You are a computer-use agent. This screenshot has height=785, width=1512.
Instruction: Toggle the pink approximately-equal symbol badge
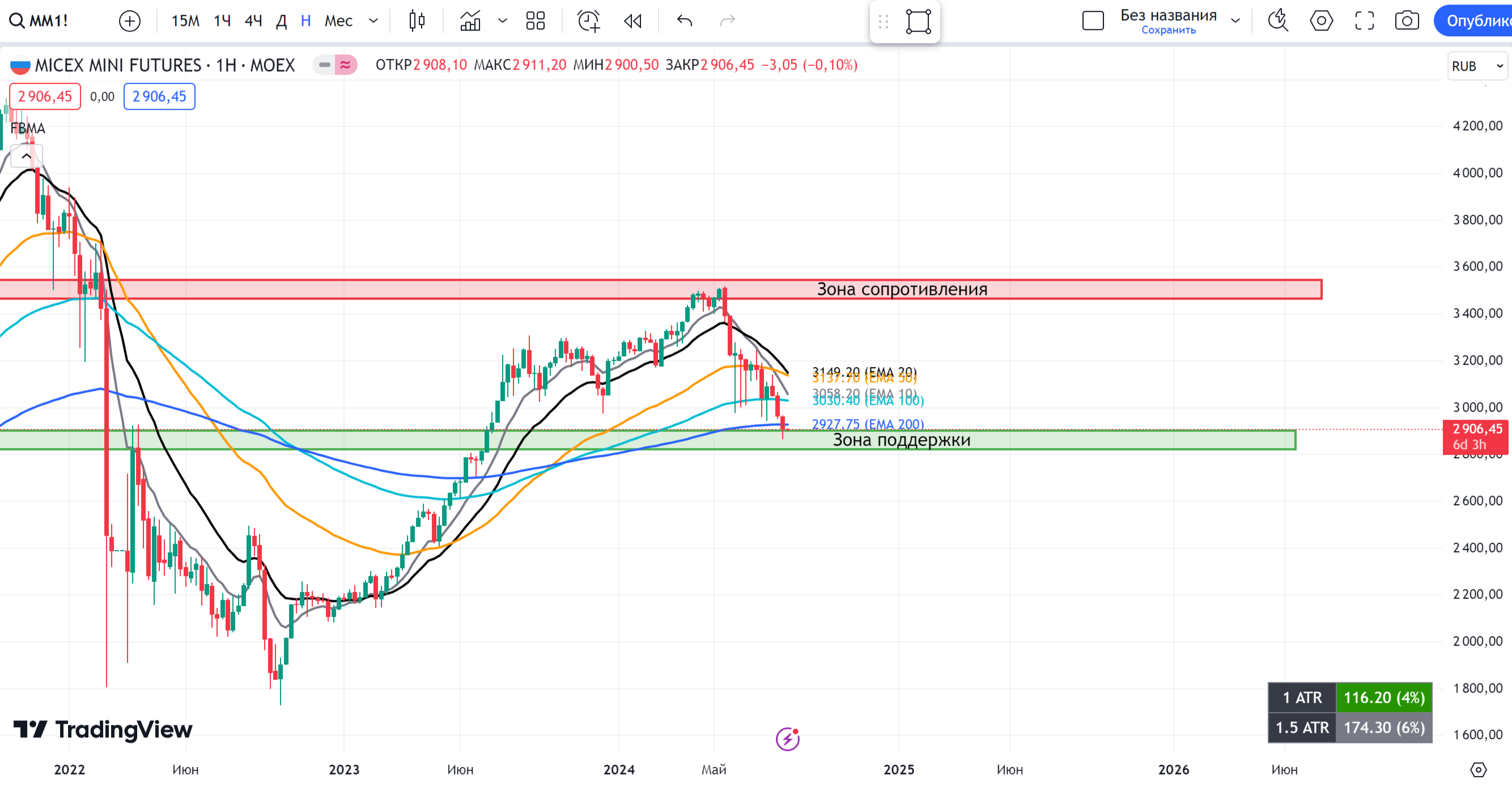pos(346,65)
